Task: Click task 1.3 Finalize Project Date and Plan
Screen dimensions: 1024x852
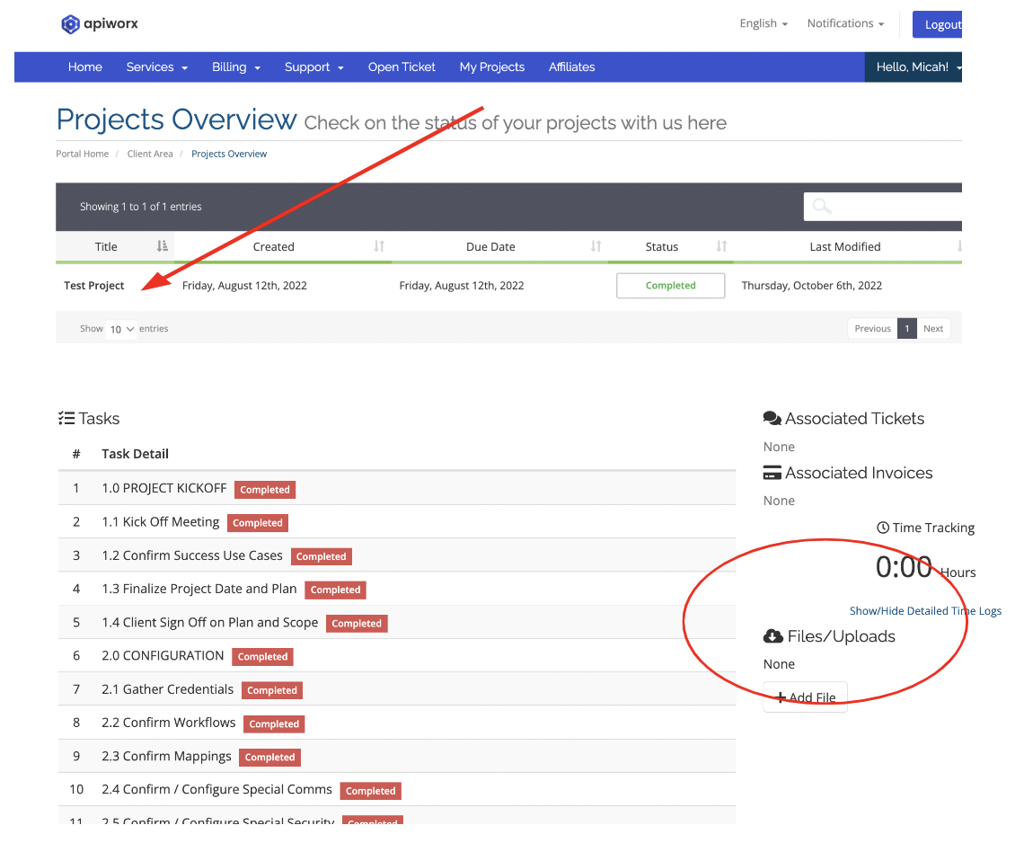Action: [x=199, y=589]
